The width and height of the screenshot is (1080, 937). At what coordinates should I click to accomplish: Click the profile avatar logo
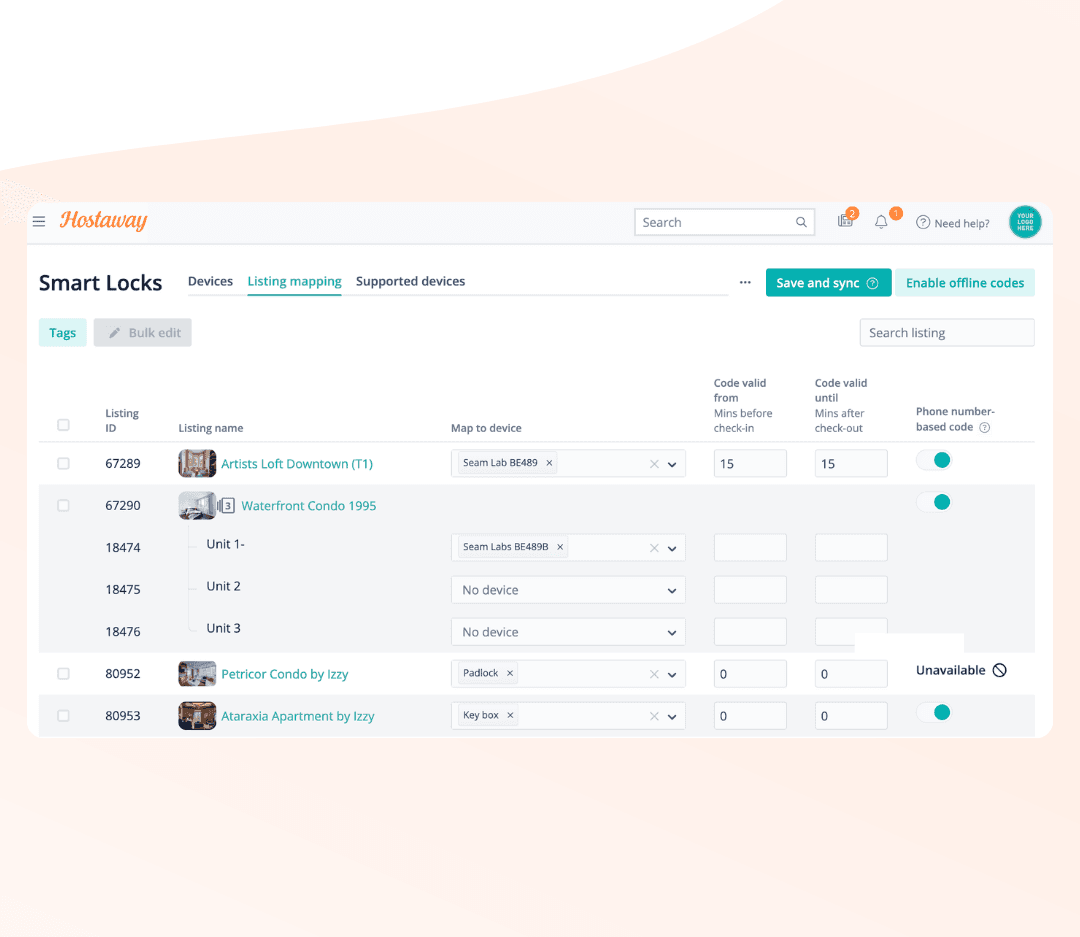(1024, 222)
